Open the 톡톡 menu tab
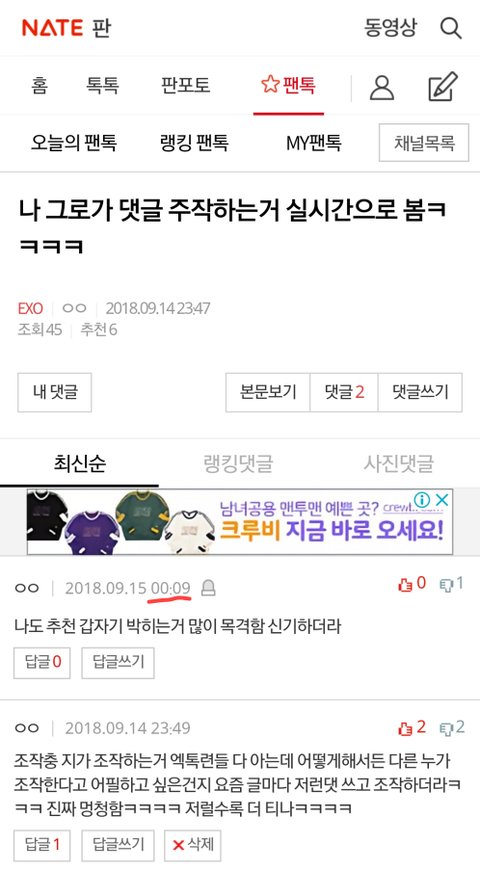480x870 pixels. point(102,86)
